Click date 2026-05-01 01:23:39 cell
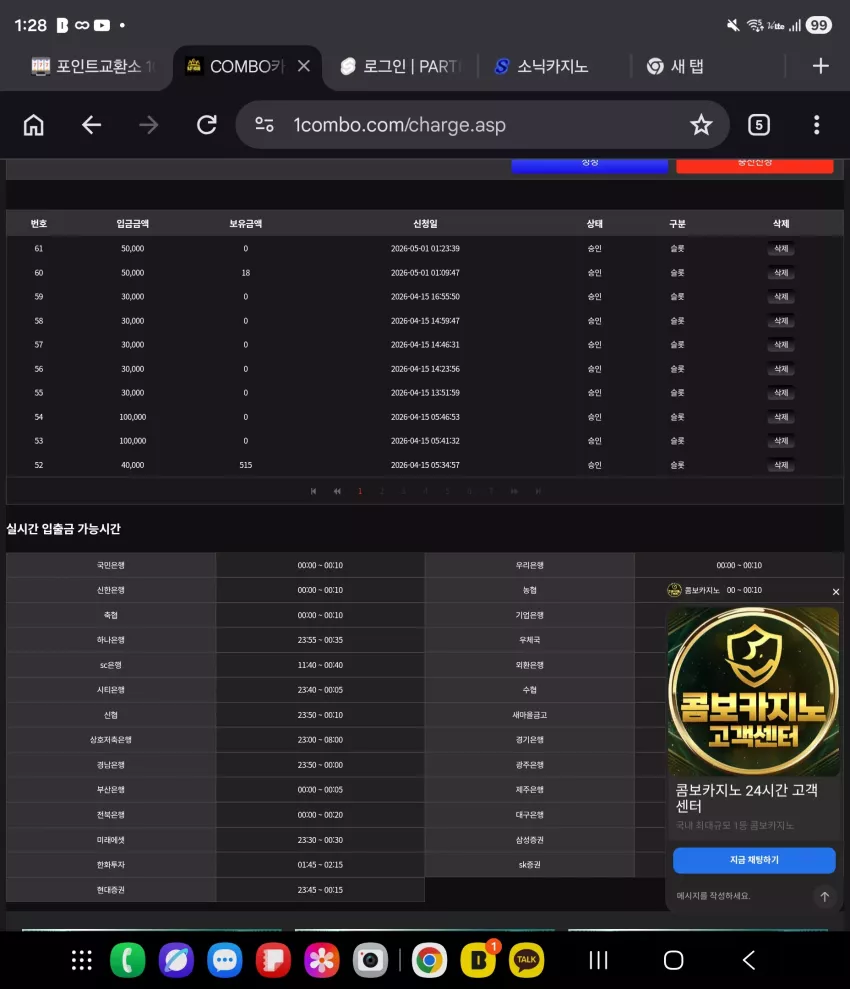 [x=425, y=249]
